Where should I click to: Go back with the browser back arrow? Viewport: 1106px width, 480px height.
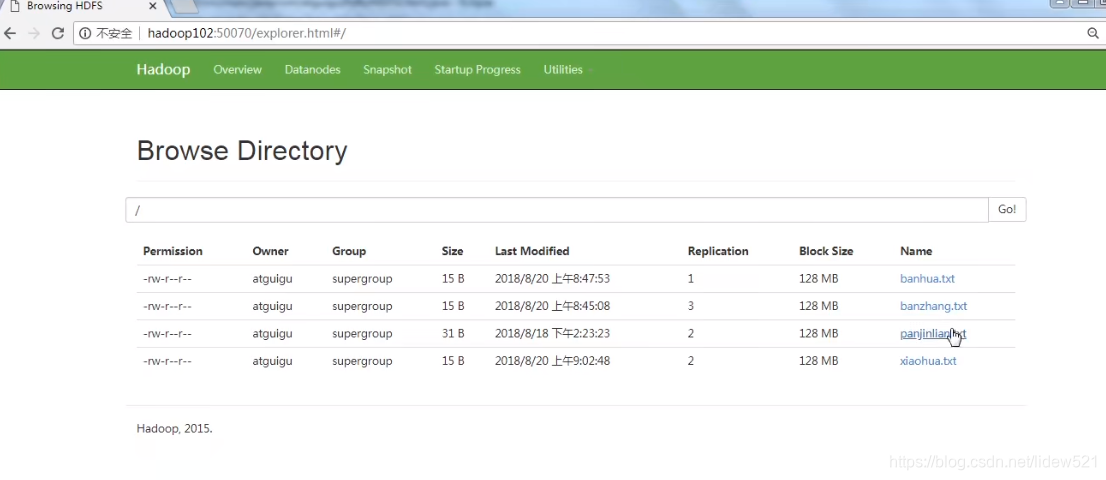[x=10, y=33]
